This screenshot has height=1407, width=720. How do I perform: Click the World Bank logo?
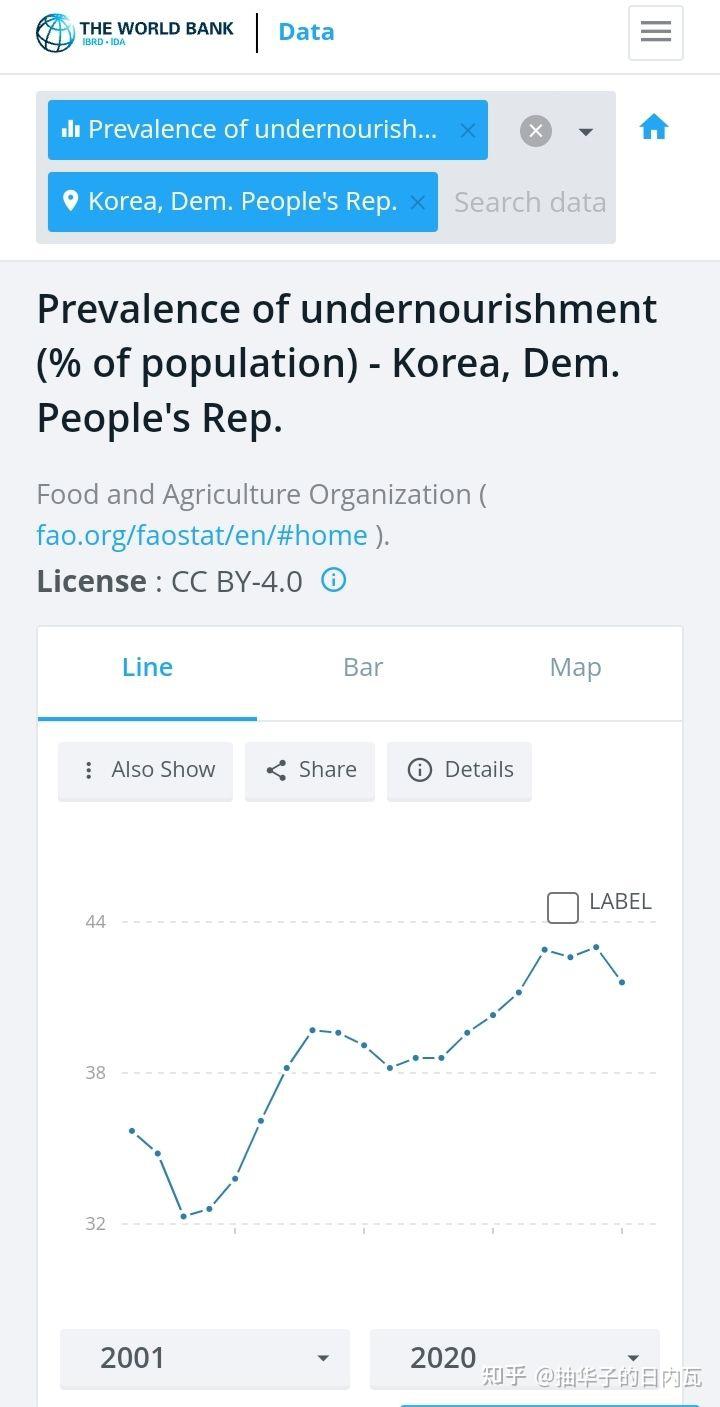(135, 32)
